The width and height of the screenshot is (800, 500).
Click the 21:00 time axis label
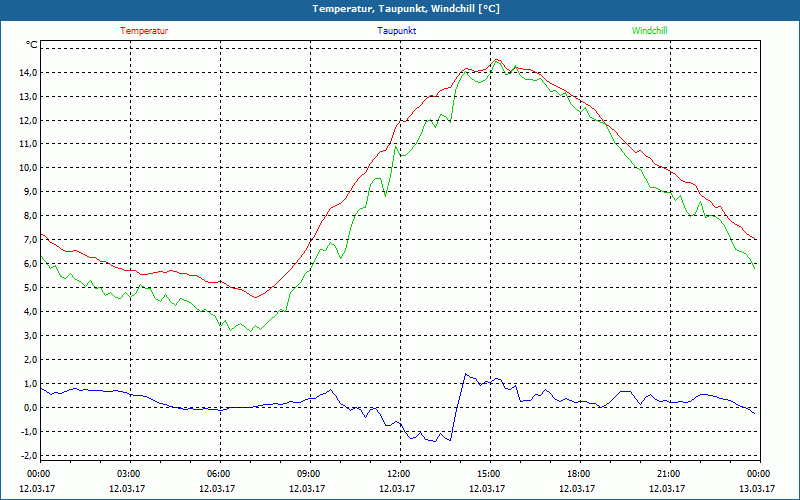coord(669,474)
